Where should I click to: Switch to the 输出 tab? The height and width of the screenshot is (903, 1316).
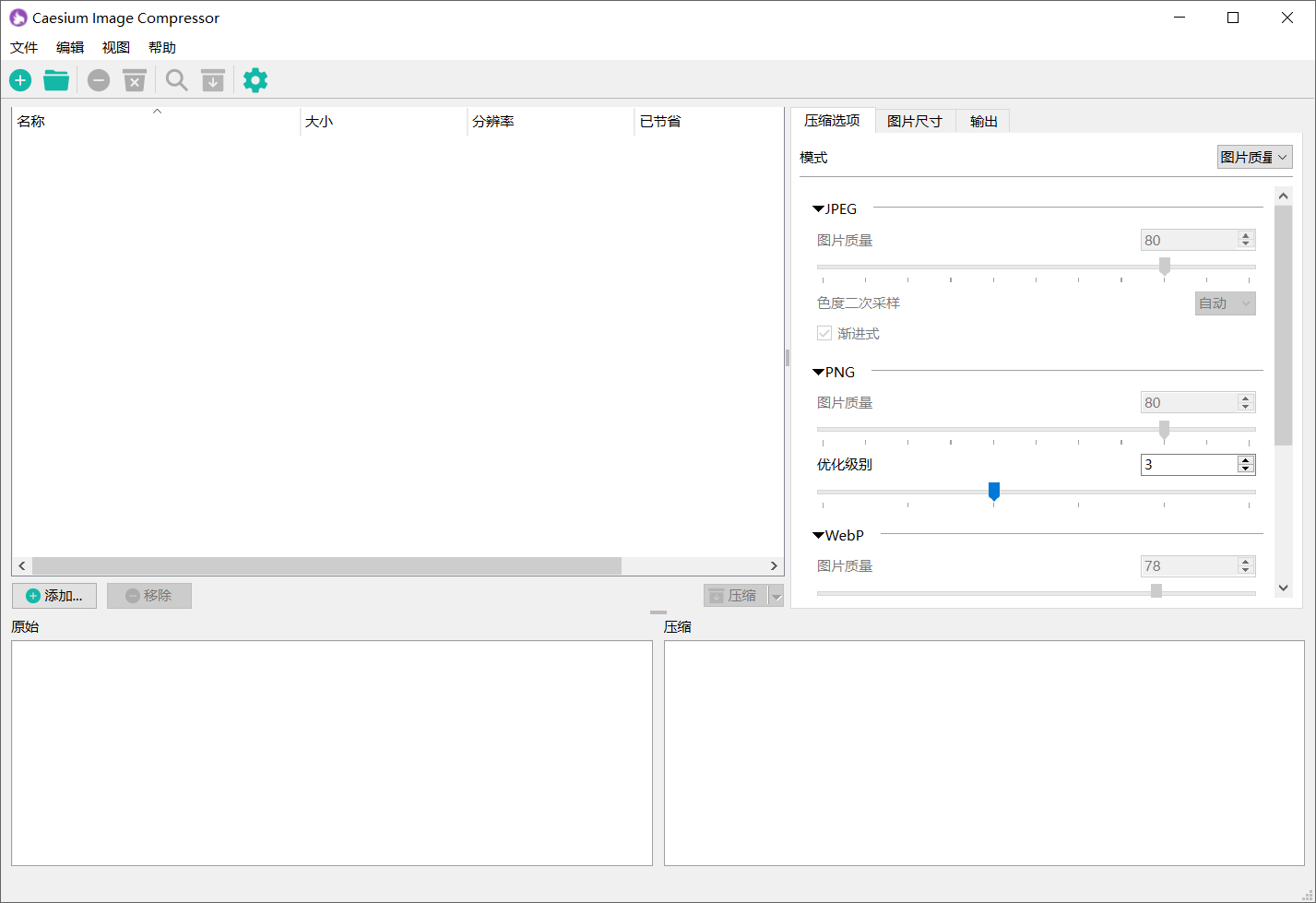click(x=981, y=120)
